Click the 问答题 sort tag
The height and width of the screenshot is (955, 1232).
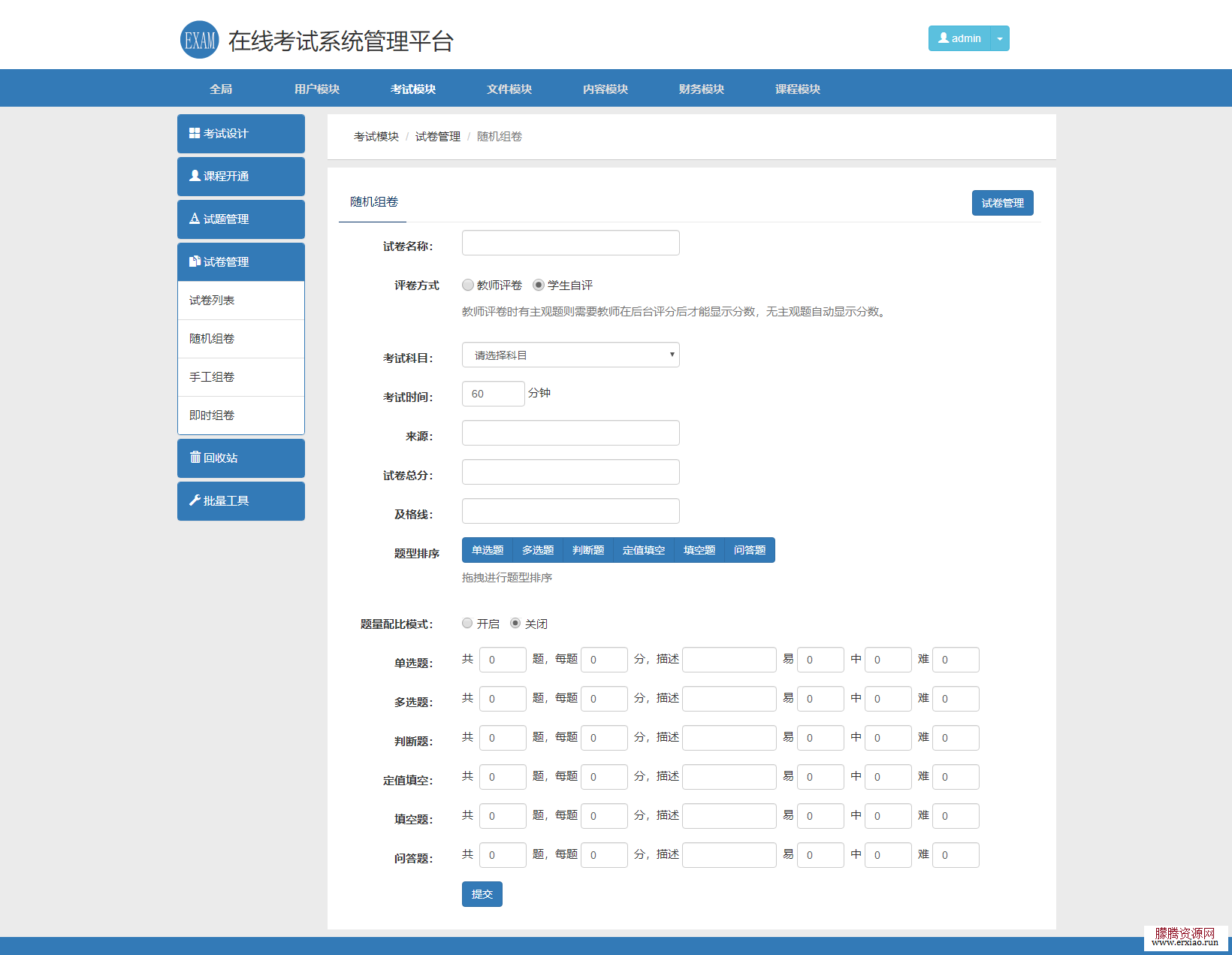(x=750, y=550)
